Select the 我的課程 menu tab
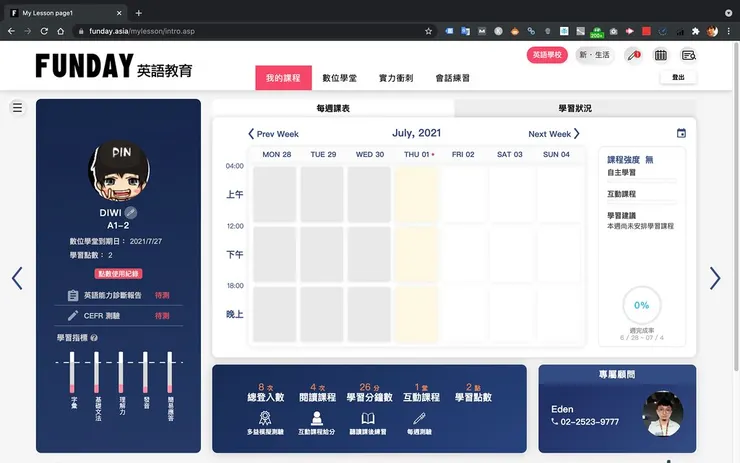The width and height of the screenshot is (740, 463). [x=283, y=78]
